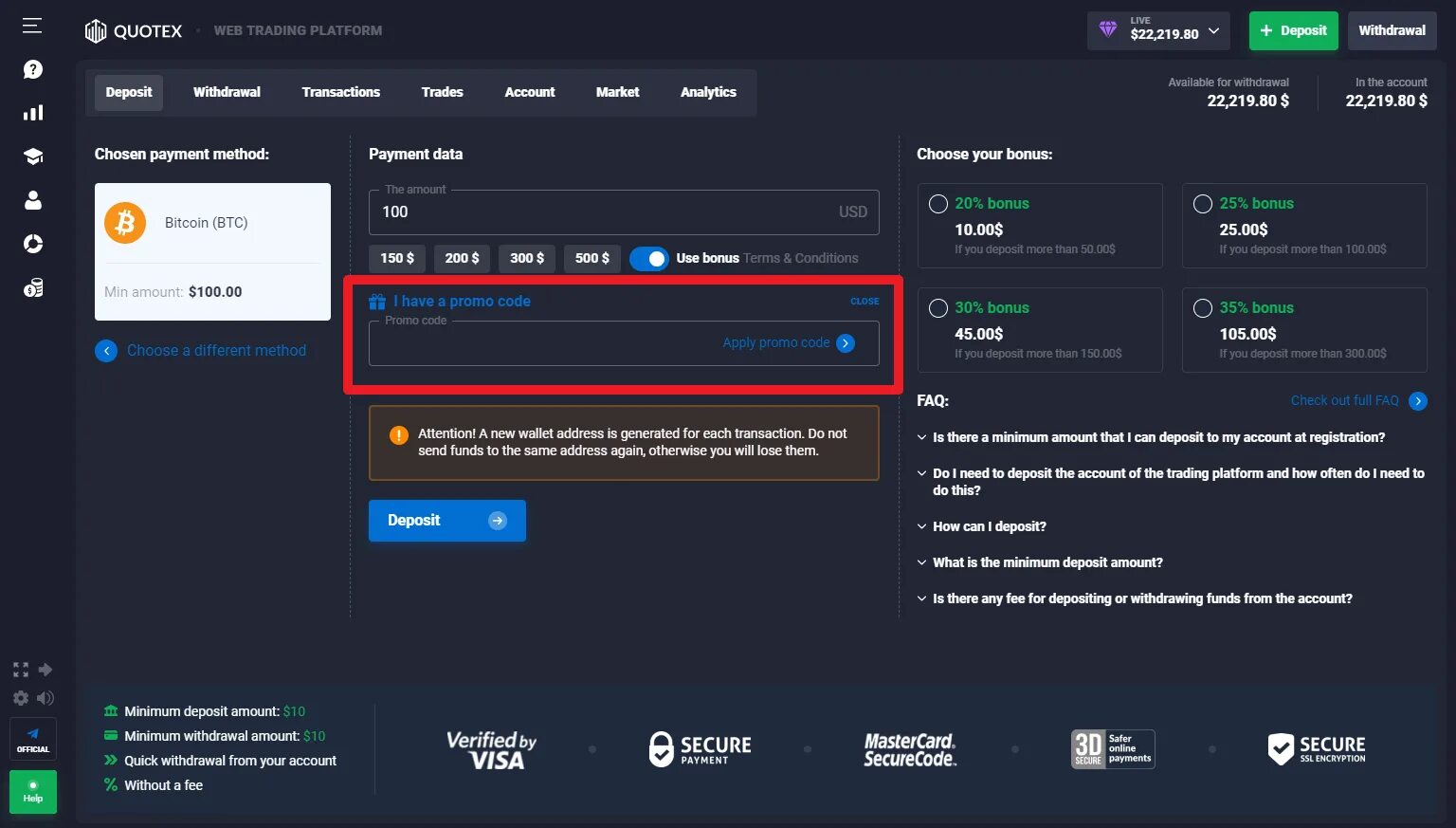
Task: Expand FAQ about how often to deposit
Action: [1172, 482]
